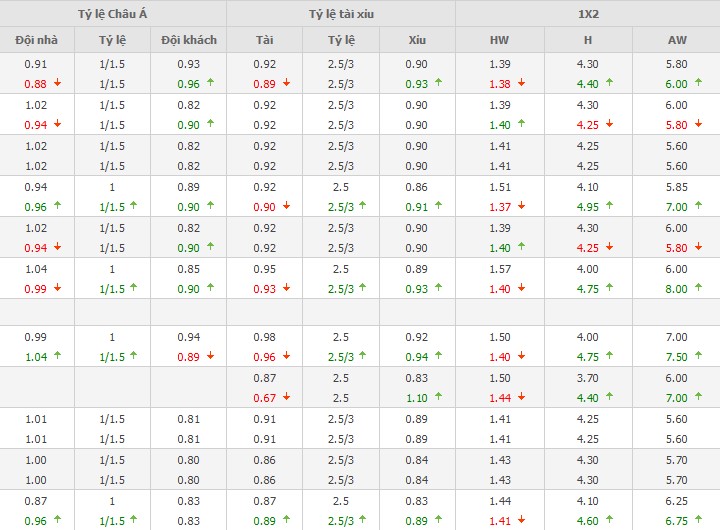This screenshot has width=720, height=530.
Task: Click the red down arrow beside 0.89 in Đội khách column
Action: click(210, 356)
